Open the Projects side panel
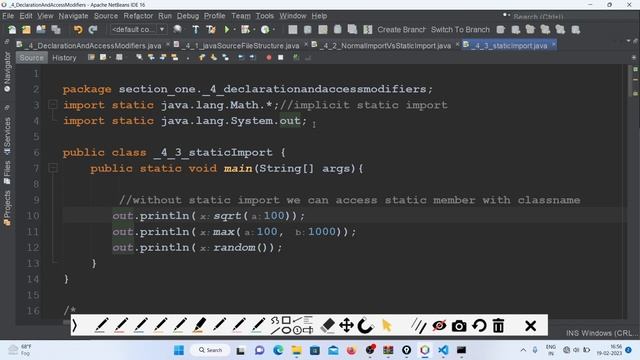Image resolution: width=640 pixels, height=360 pixels. pyautogui.click(x=7, y=208)
